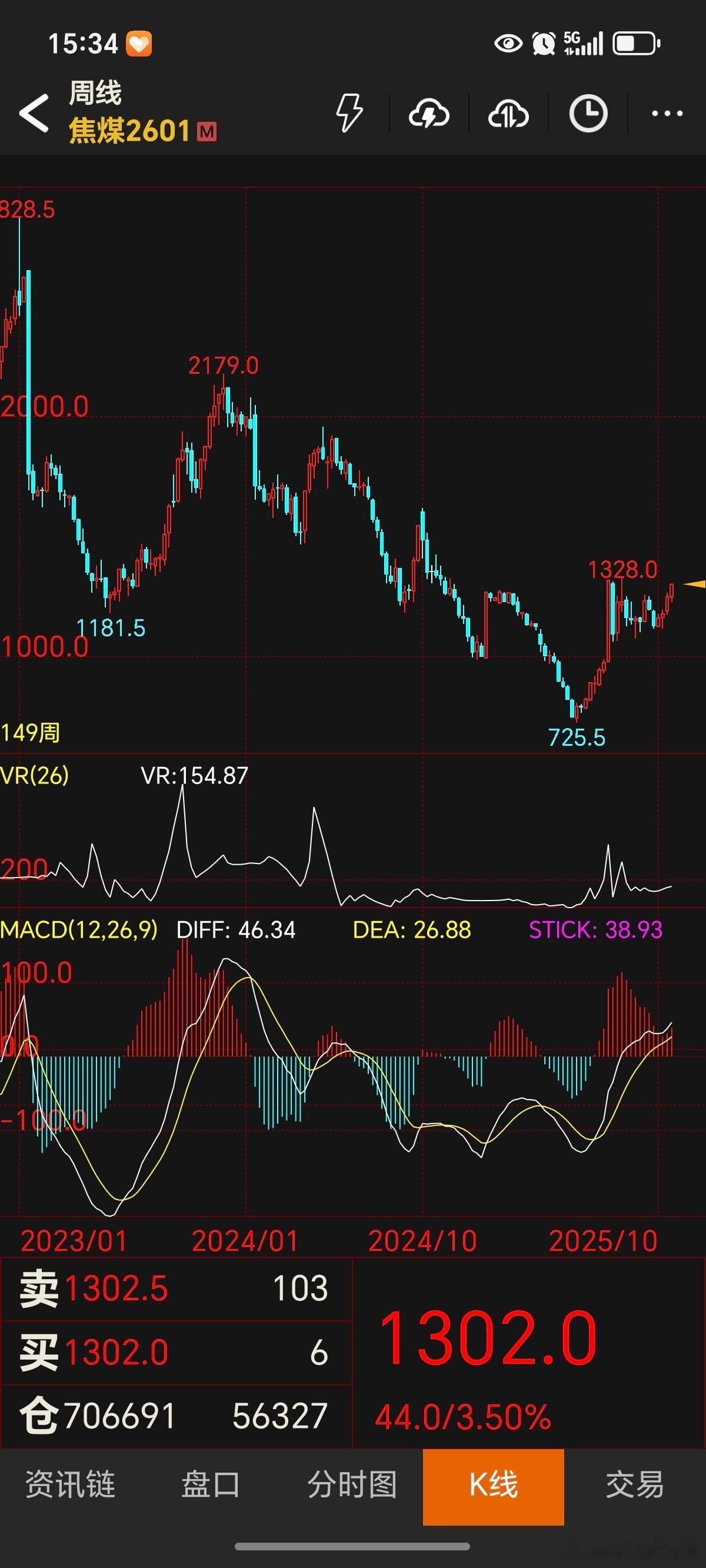Tap the 2179.0 high label on chart
The image size is (706, 1568).
coord(224,365)
